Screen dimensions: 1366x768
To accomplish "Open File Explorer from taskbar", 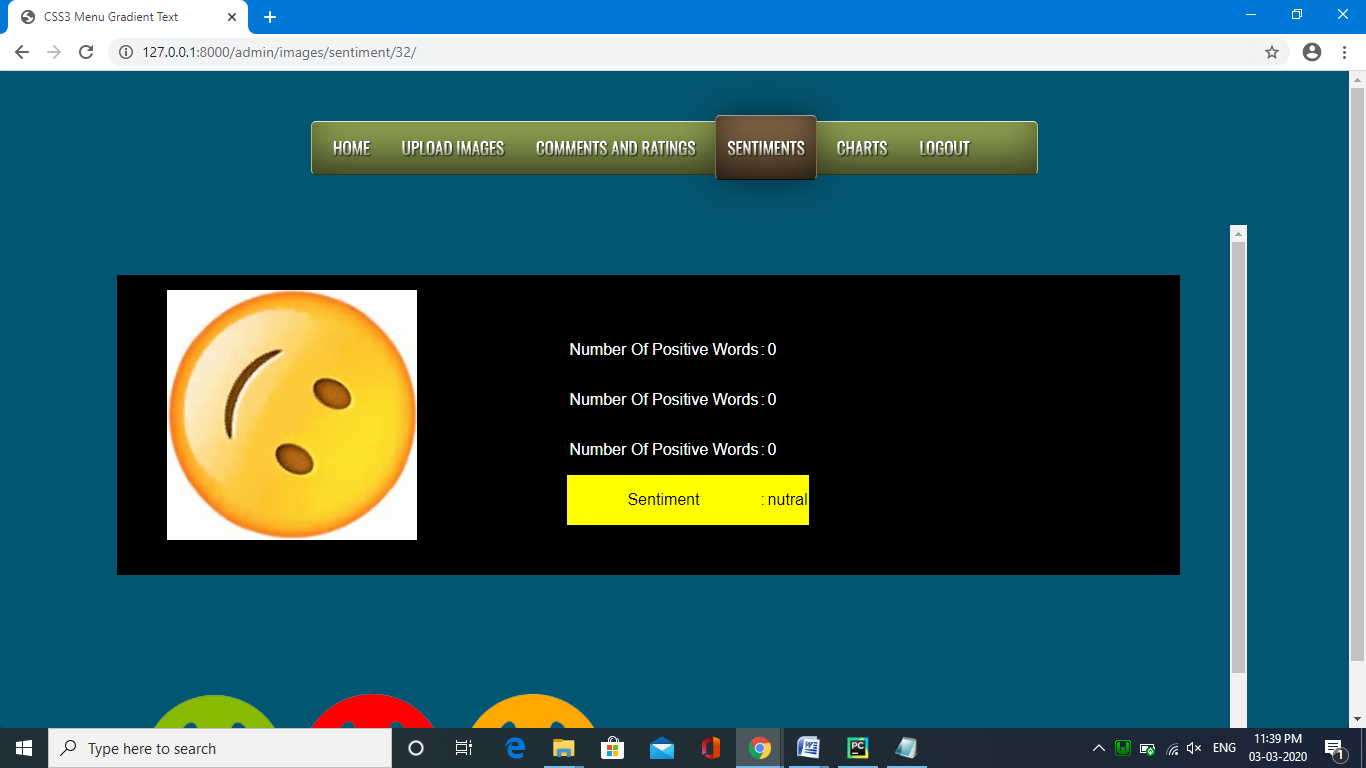I will click(564, 748).
